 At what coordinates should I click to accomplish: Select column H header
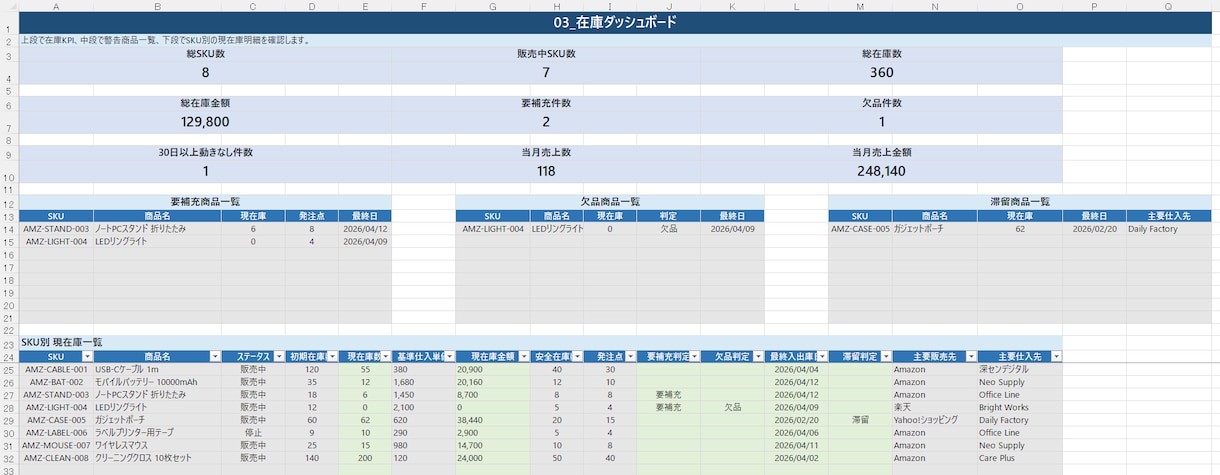(557, 6)
